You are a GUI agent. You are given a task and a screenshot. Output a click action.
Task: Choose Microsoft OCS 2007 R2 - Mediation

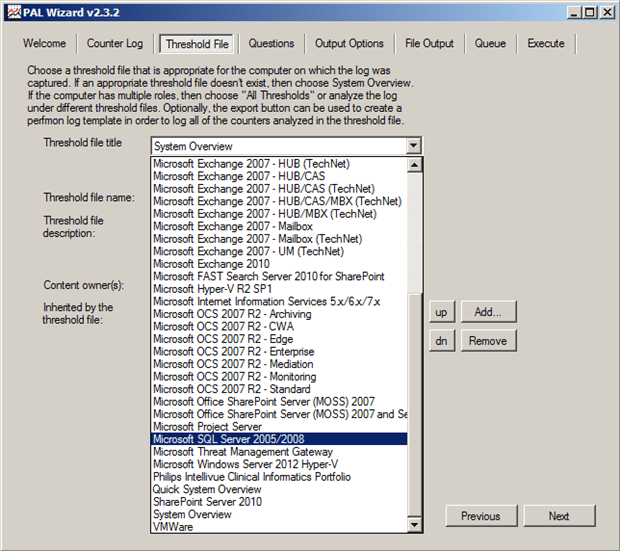279,364
